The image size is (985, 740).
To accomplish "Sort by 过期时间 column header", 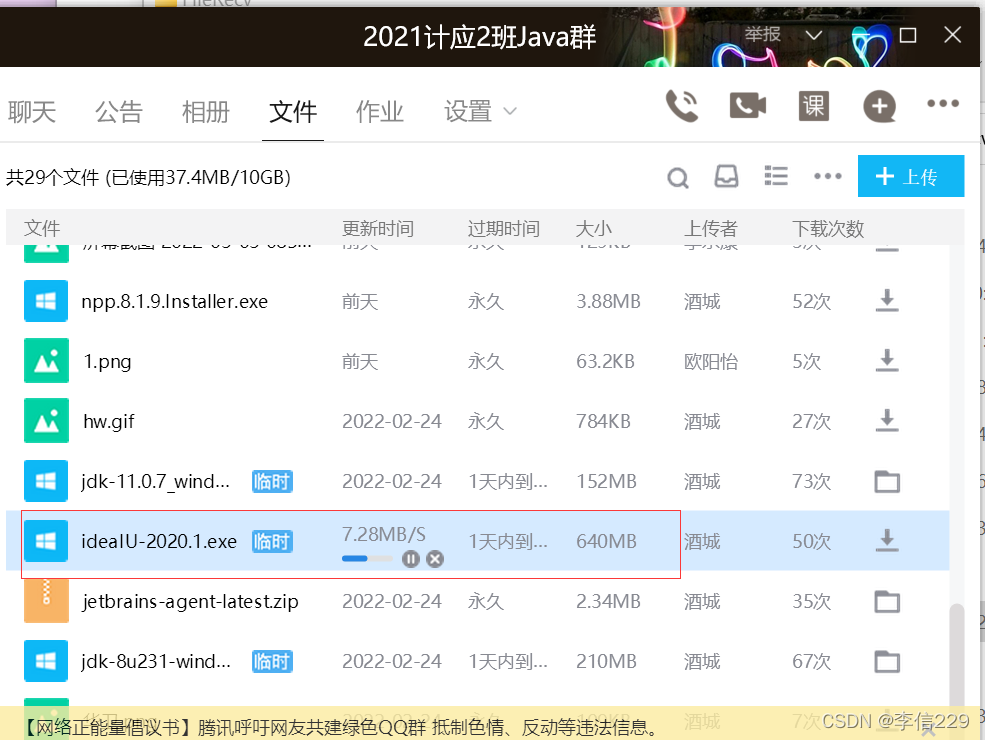I will 503,229.
